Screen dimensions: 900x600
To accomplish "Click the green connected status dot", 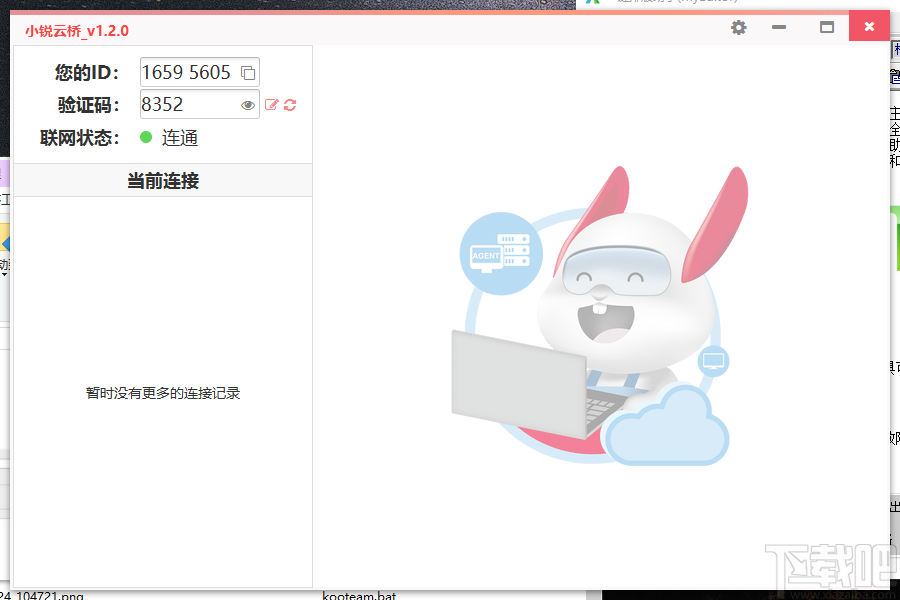I will [146, 138].
